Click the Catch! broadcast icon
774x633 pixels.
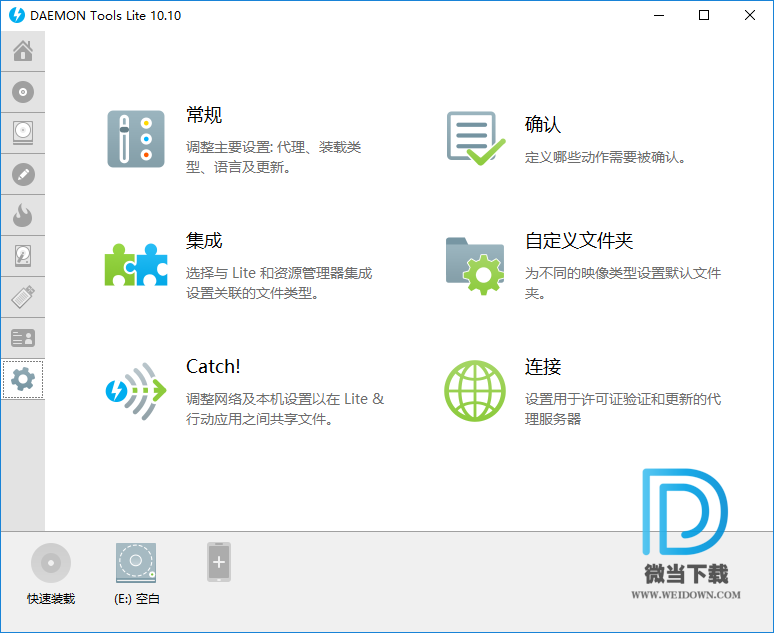pyautogui.click(x=136, y=392)
